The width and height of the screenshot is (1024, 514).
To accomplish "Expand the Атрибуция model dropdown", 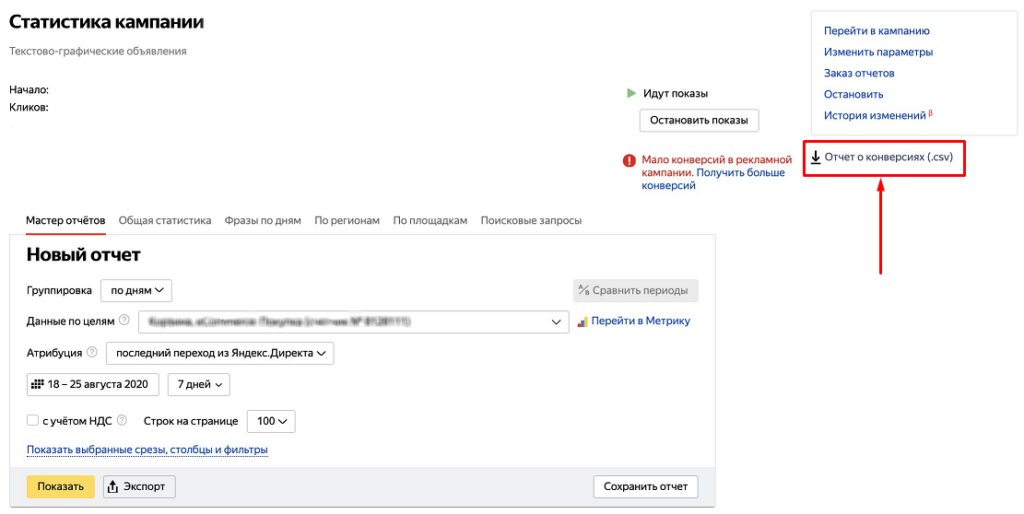I will point(219,353).
